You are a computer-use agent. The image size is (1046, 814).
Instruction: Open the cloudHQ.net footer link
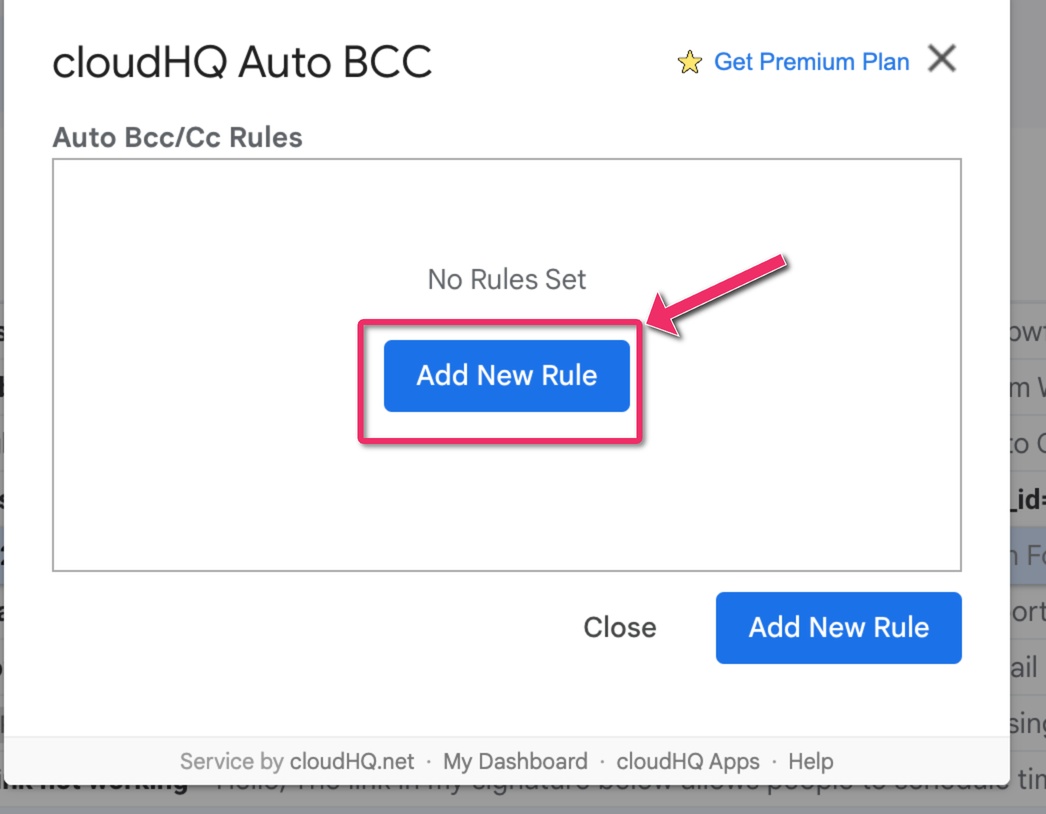point(352,761)
